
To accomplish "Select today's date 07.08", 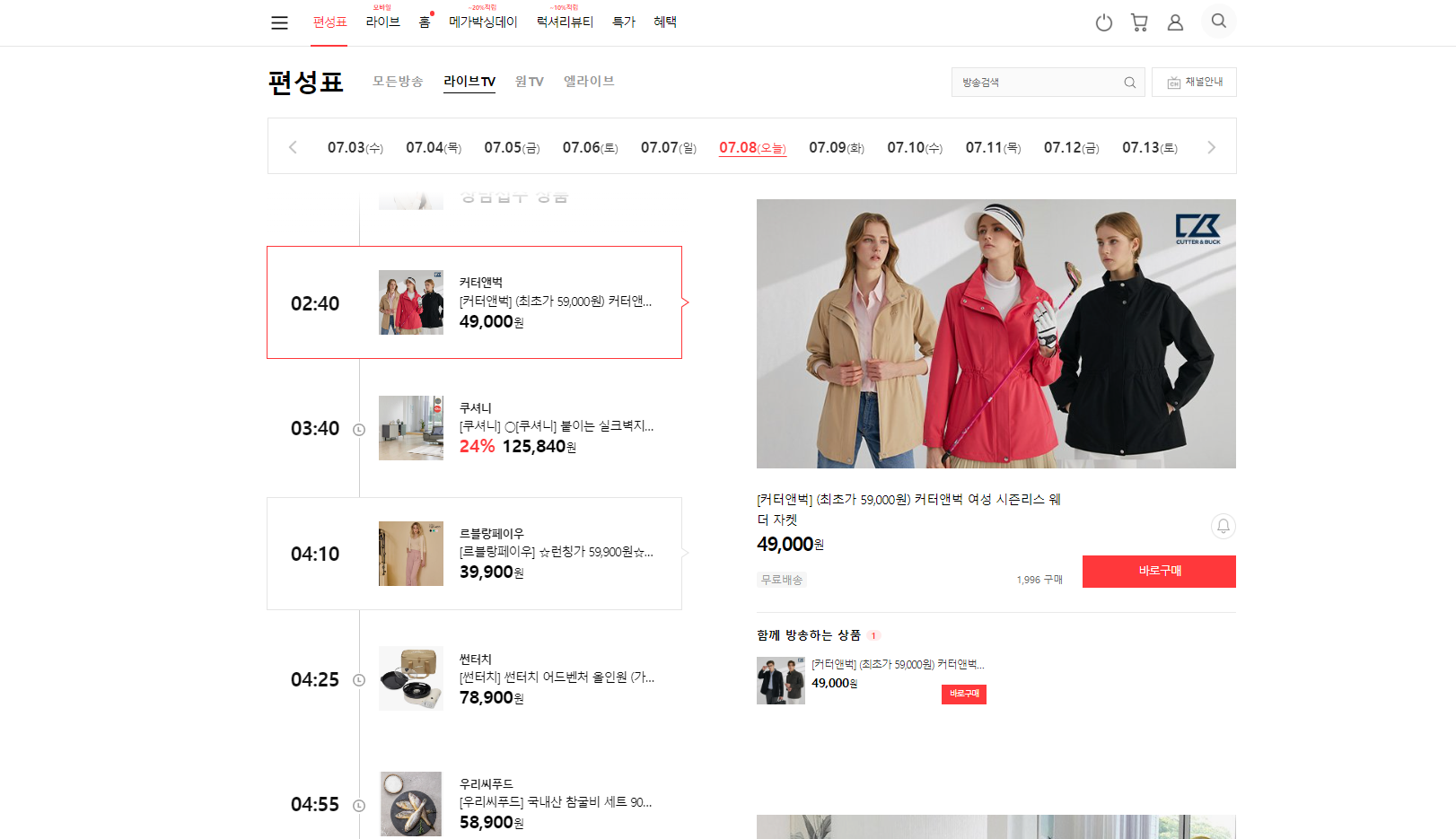I will tap(752, 147).
